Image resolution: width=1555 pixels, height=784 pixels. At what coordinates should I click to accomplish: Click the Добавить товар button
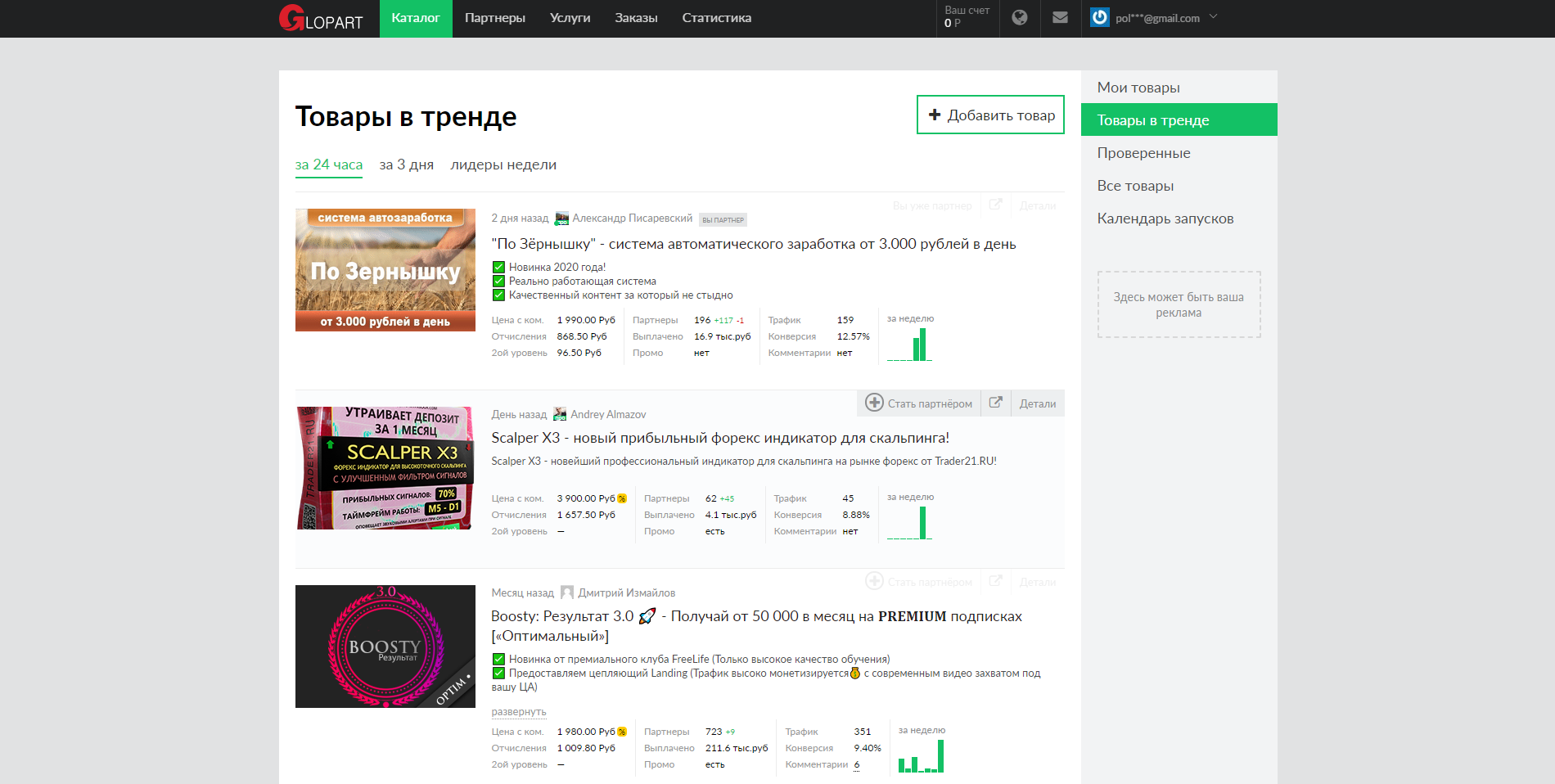click(x=990, y=115)
